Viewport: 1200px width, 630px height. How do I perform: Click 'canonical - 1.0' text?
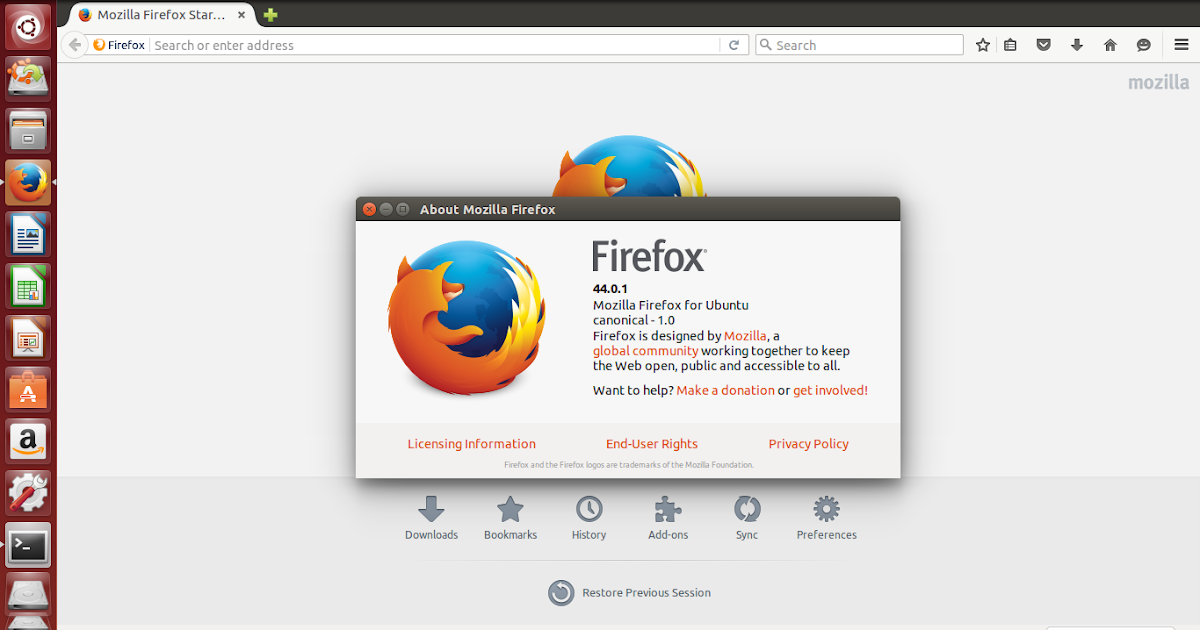(634, 320)
